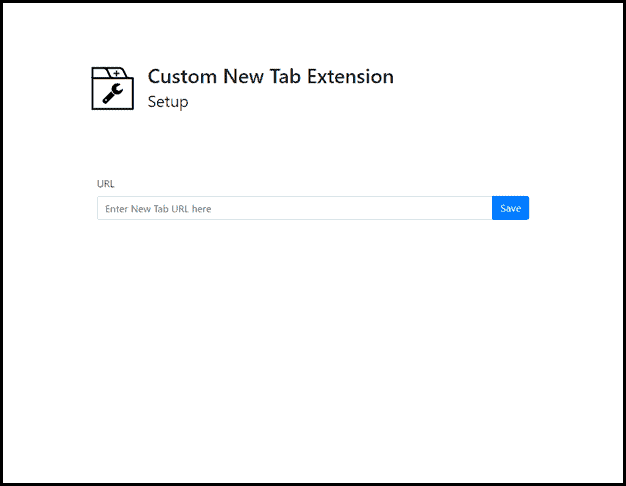Place cursor at the URL text box's right end

(x=484, y=208)
